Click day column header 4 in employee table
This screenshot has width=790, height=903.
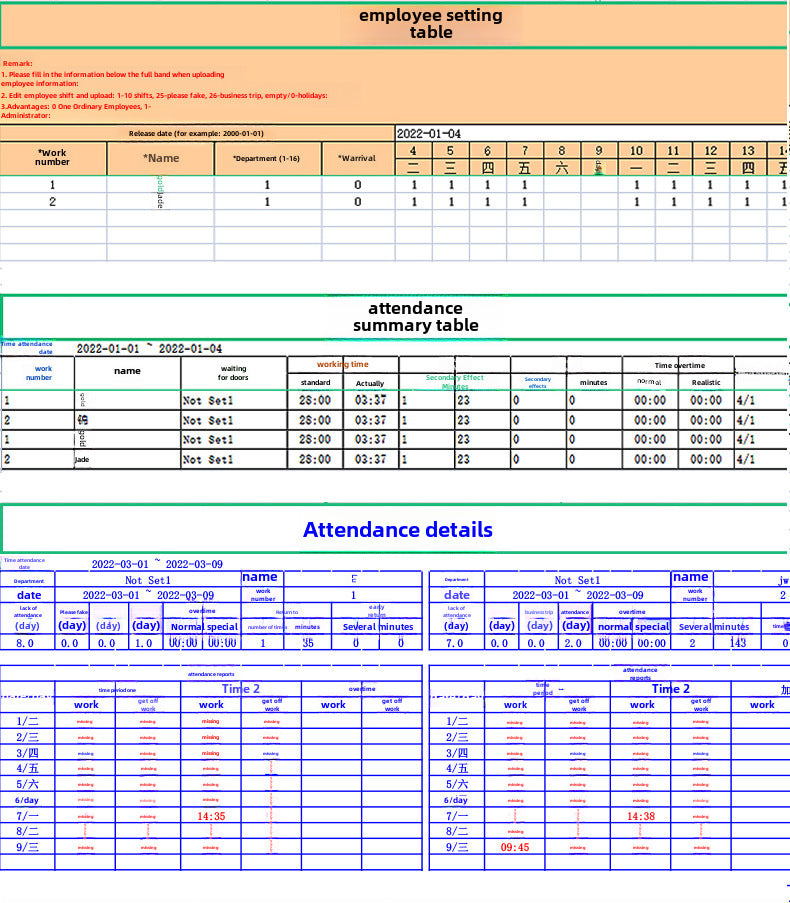click(413, 151)
